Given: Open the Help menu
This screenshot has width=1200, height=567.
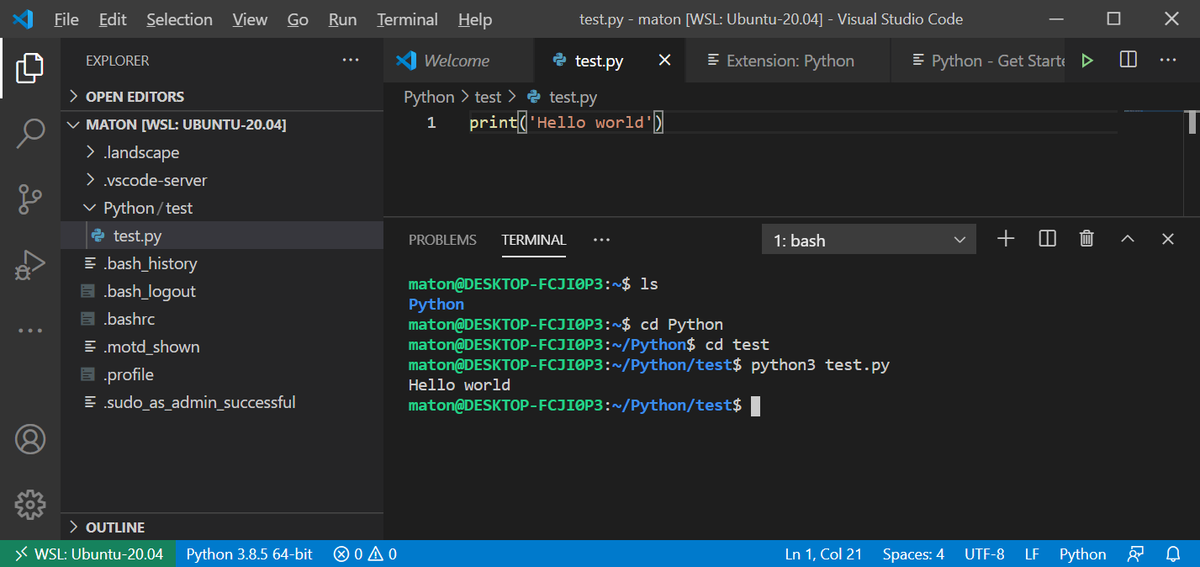Looking at the screenshot, I should [475, 19].
